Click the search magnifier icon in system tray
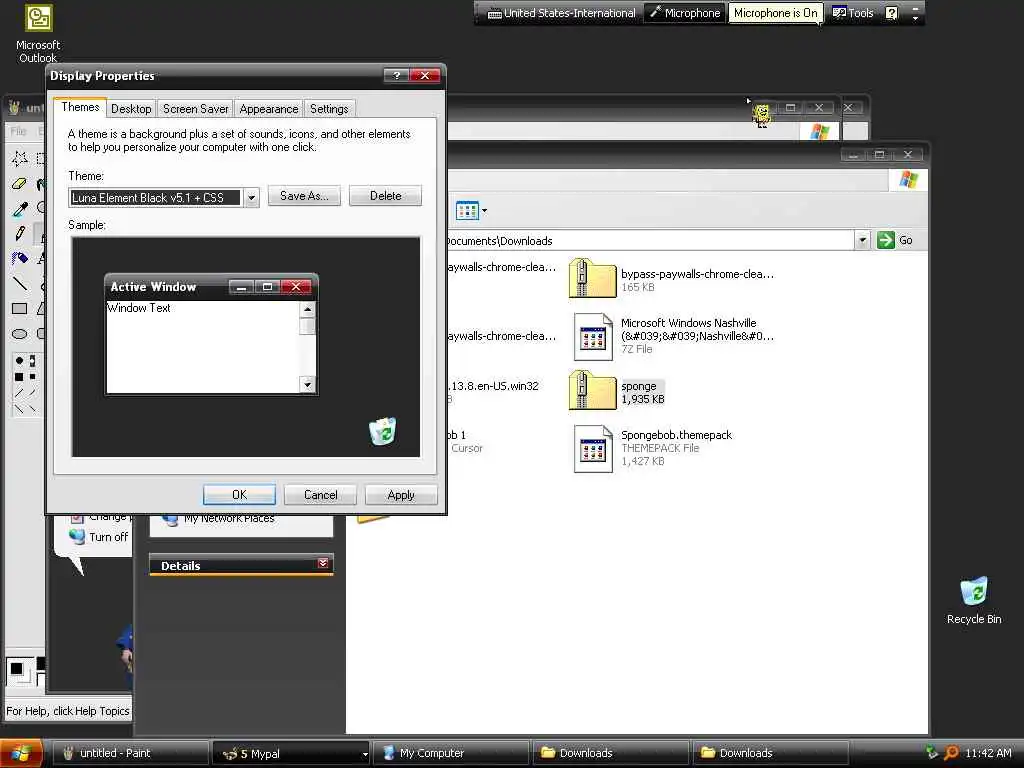 952,752
